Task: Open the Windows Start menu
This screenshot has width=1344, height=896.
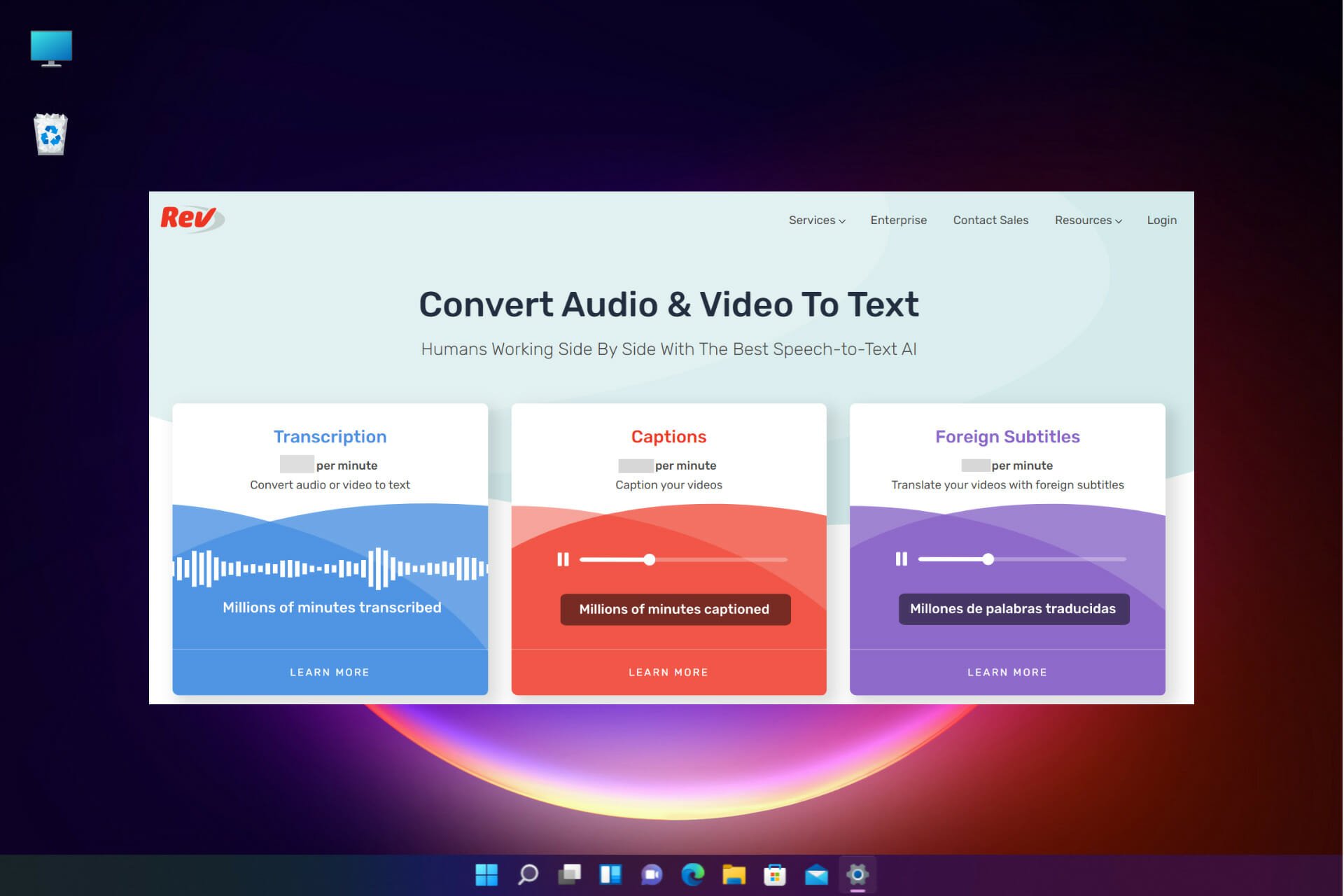Action: coord(486,874)
